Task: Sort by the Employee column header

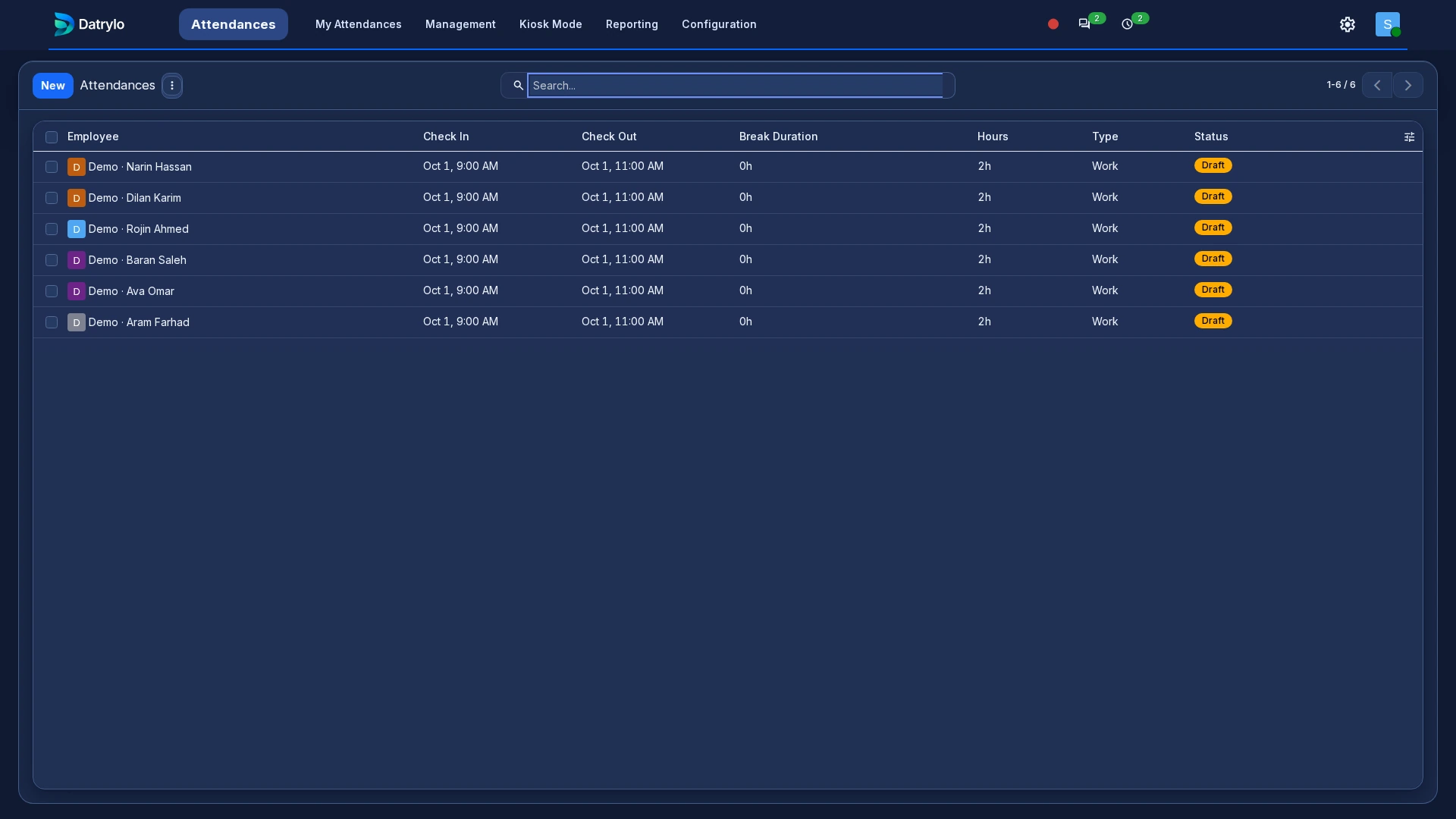Action: [x=93, y=136]
